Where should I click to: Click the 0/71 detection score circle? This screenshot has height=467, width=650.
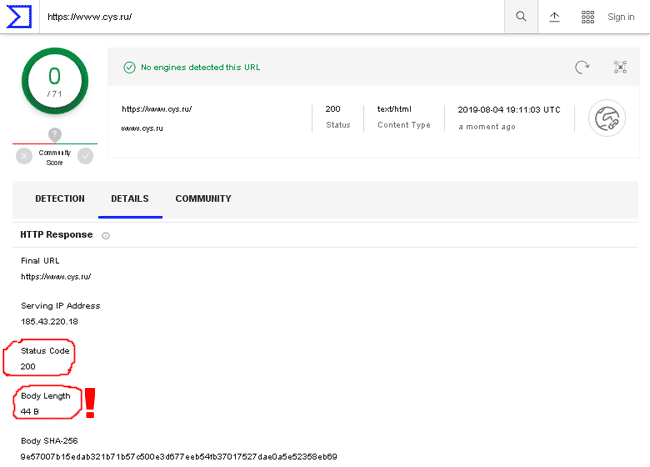click(x=55, y=81)
